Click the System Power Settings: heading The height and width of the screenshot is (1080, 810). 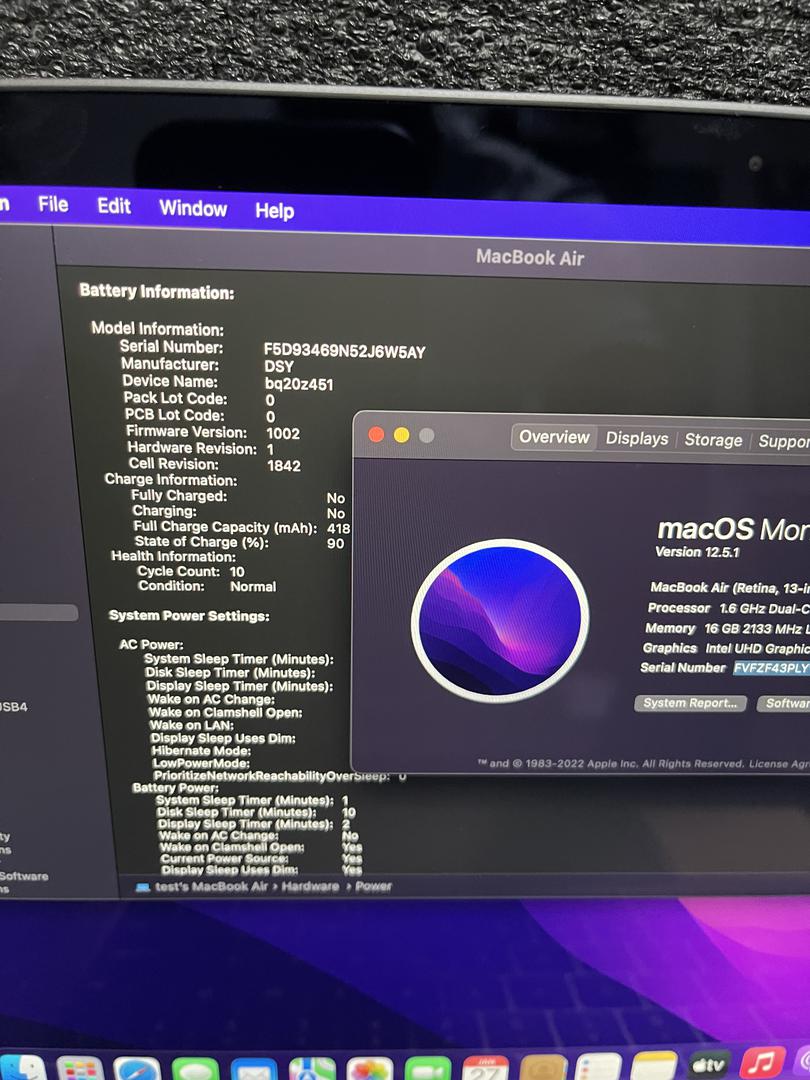pos(189,616)
